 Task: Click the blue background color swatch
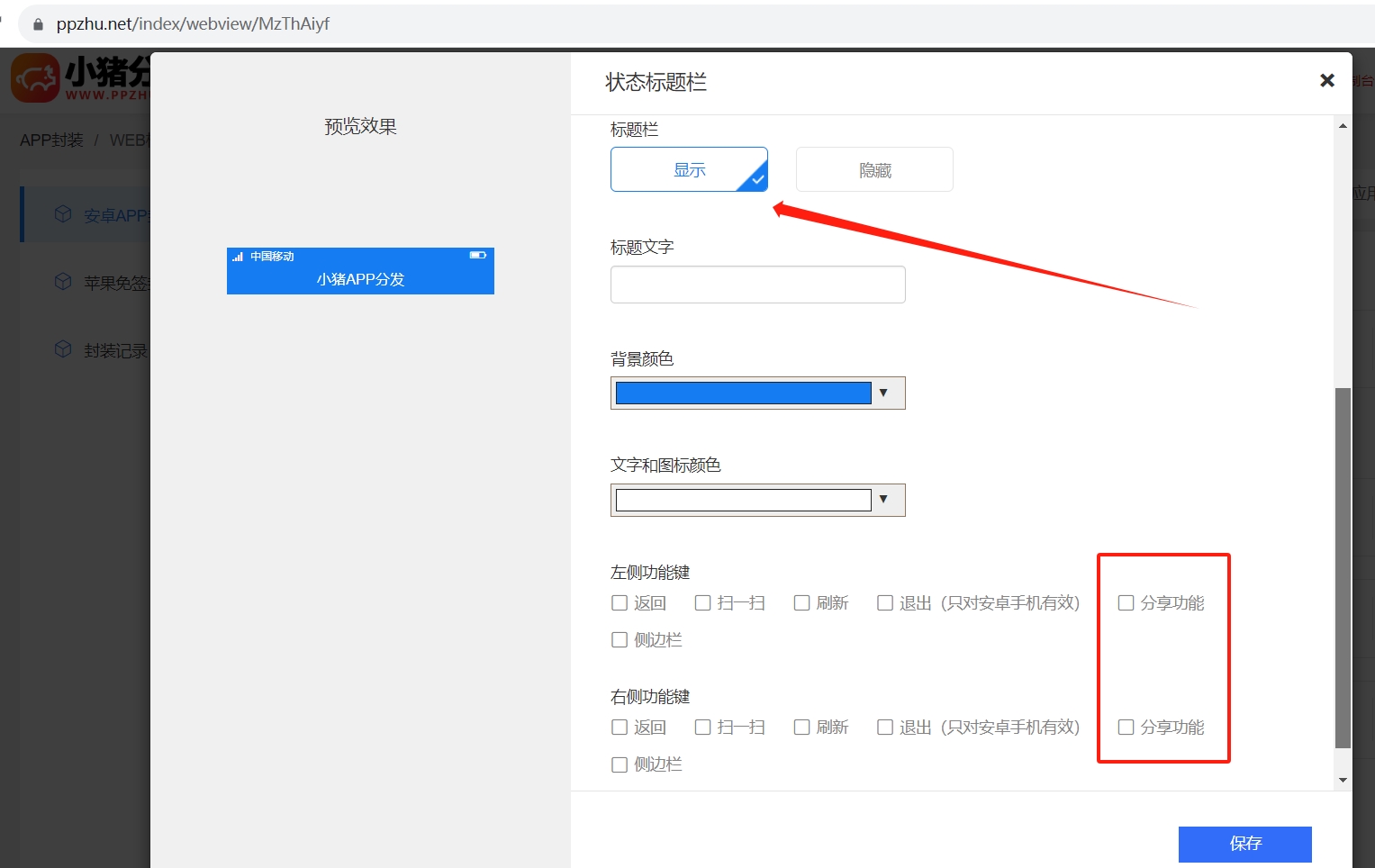point(742,392)
